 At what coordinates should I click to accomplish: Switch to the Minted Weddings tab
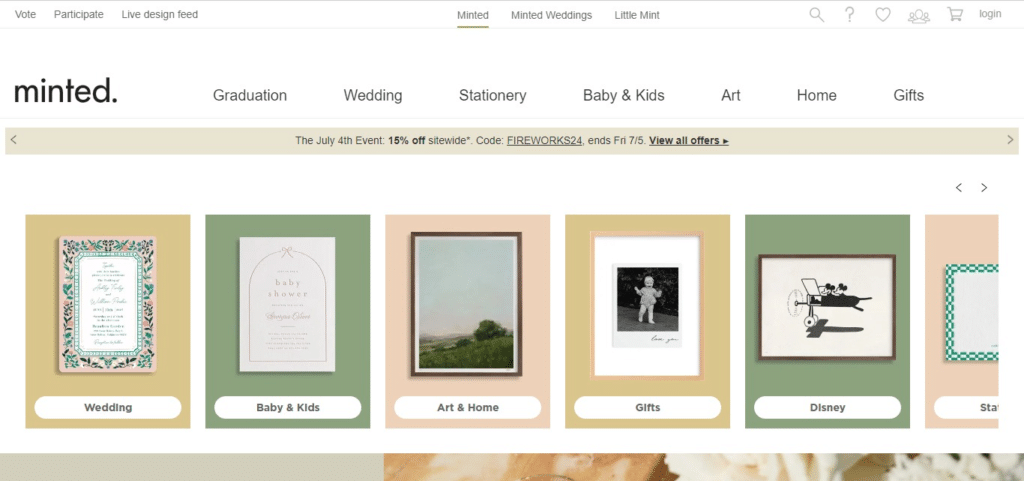pos(551,15)
